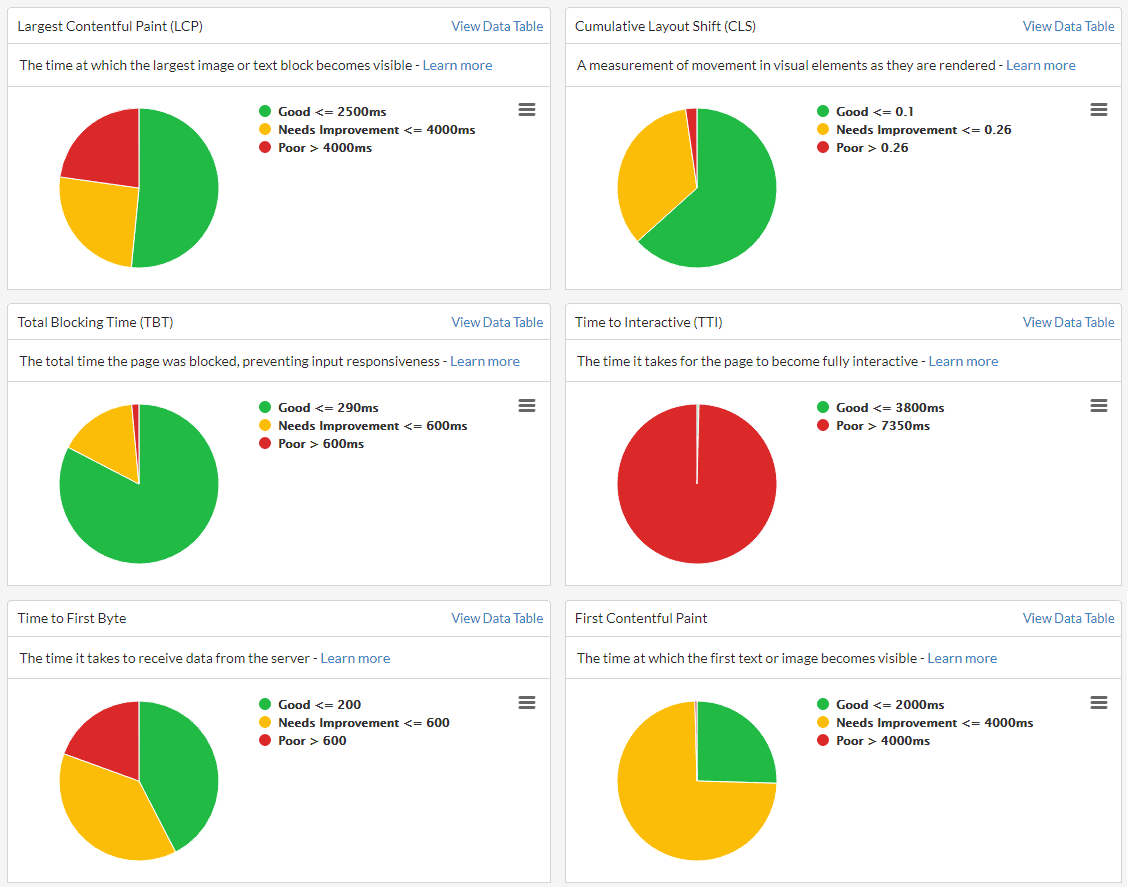Open View Data Table for Time to Interactive
Image resolution: width=1128 pixels, height=887 pixels.
point(1068,322)
